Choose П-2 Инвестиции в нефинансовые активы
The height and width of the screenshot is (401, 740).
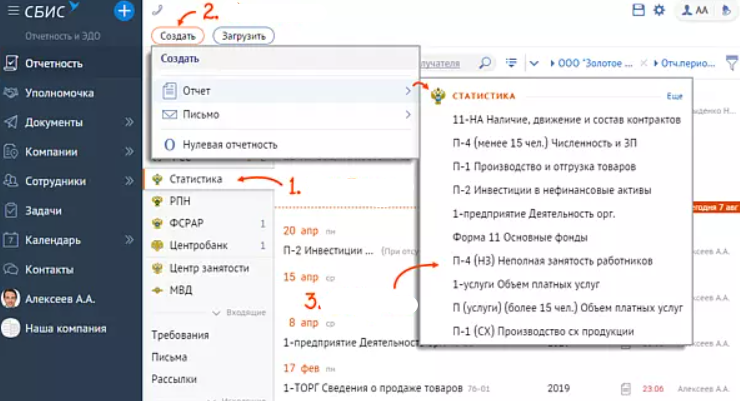551,191
